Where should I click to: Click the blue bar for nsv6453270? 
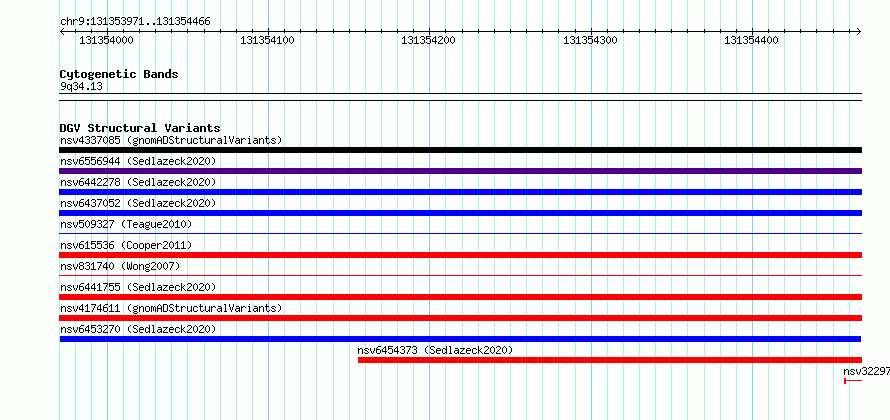click(x=460, y=339)
